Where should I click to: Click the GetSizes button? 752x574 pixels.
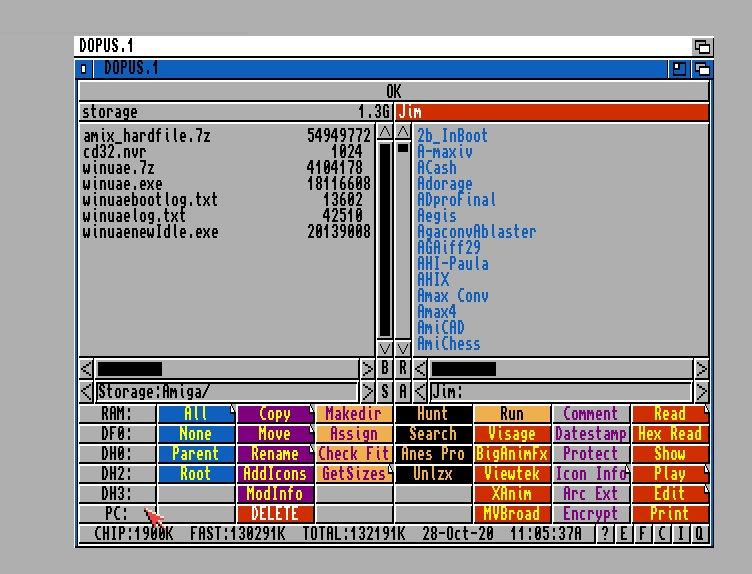point(354,474)
